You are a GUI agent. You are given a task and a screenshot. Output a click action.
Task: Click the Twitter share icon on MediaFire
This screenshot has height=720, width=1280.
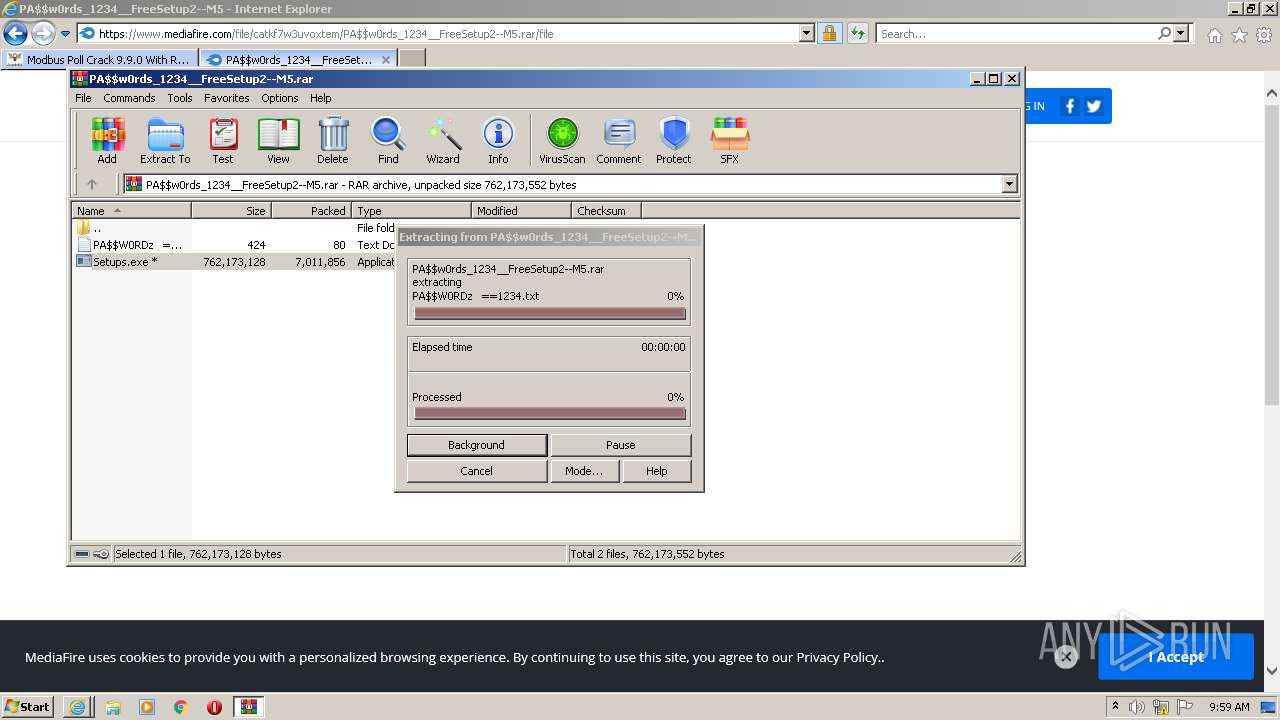pyautogui.click(x=1094, y=106)
